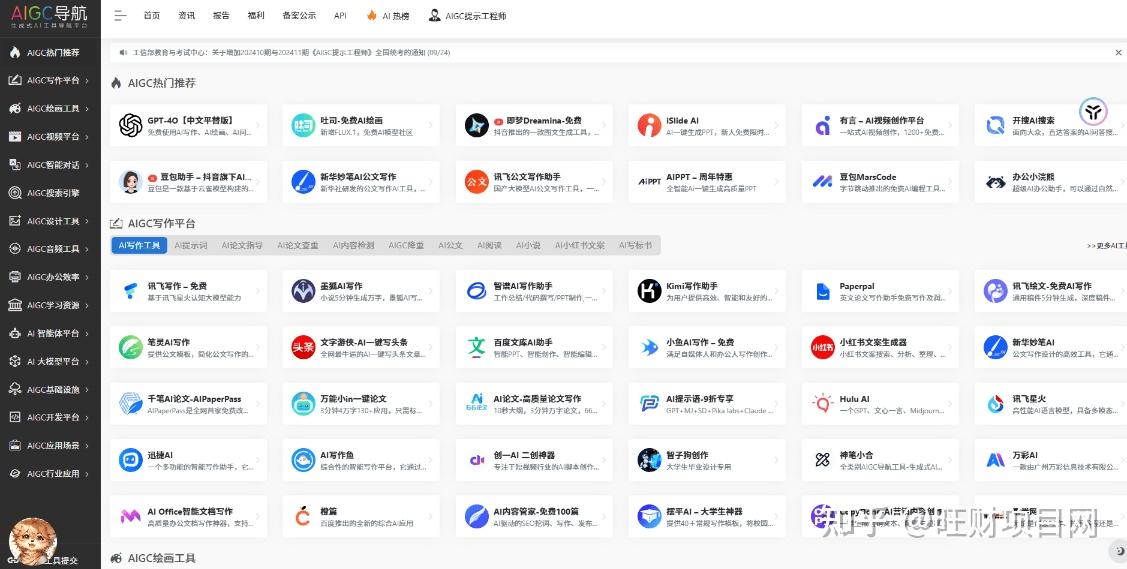Switch to the AI提示词 tab
Viewport: 1127px width, 569px height.
[x=190, y=245]
